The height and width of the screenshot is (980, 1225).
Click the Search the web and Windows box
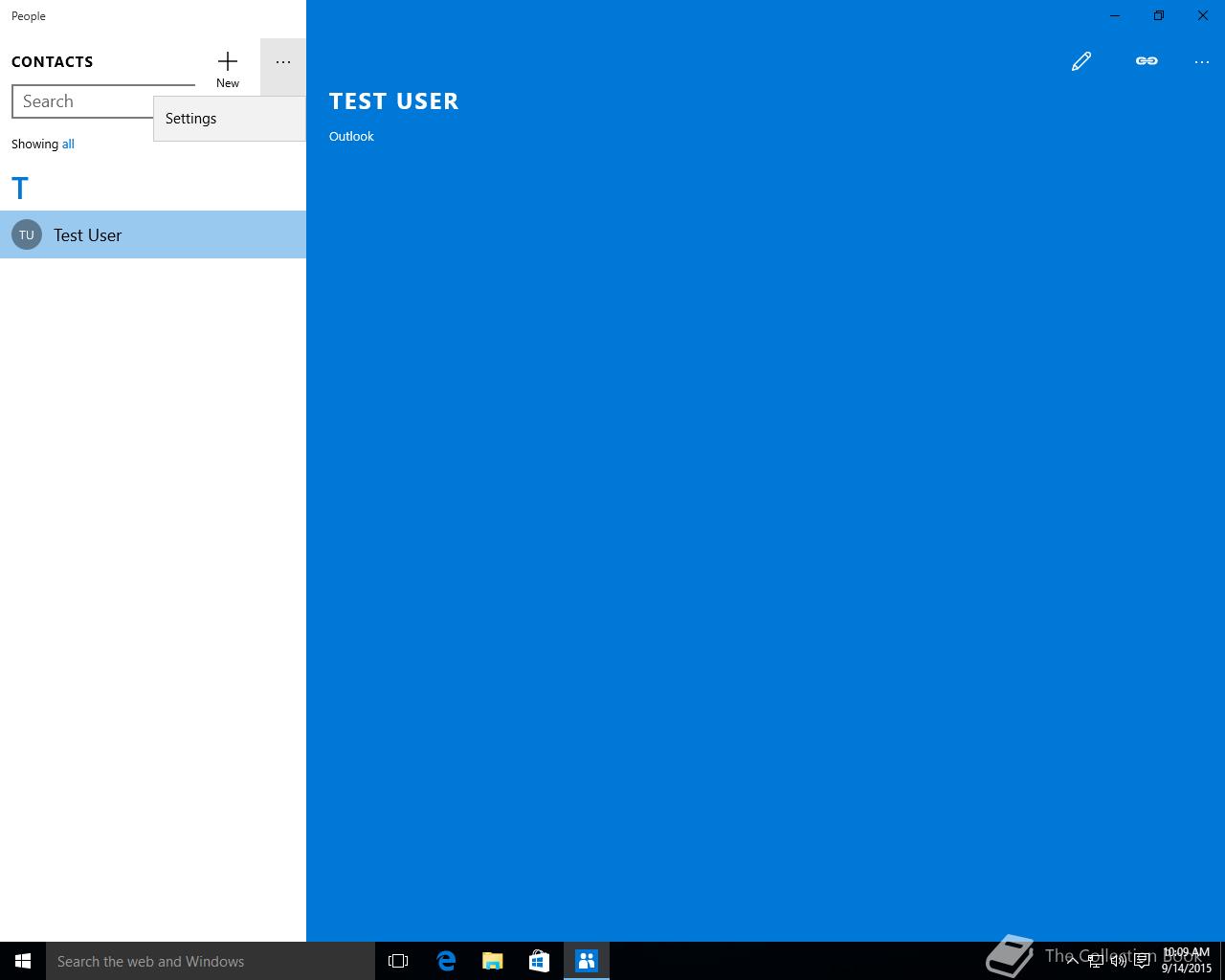211,961
